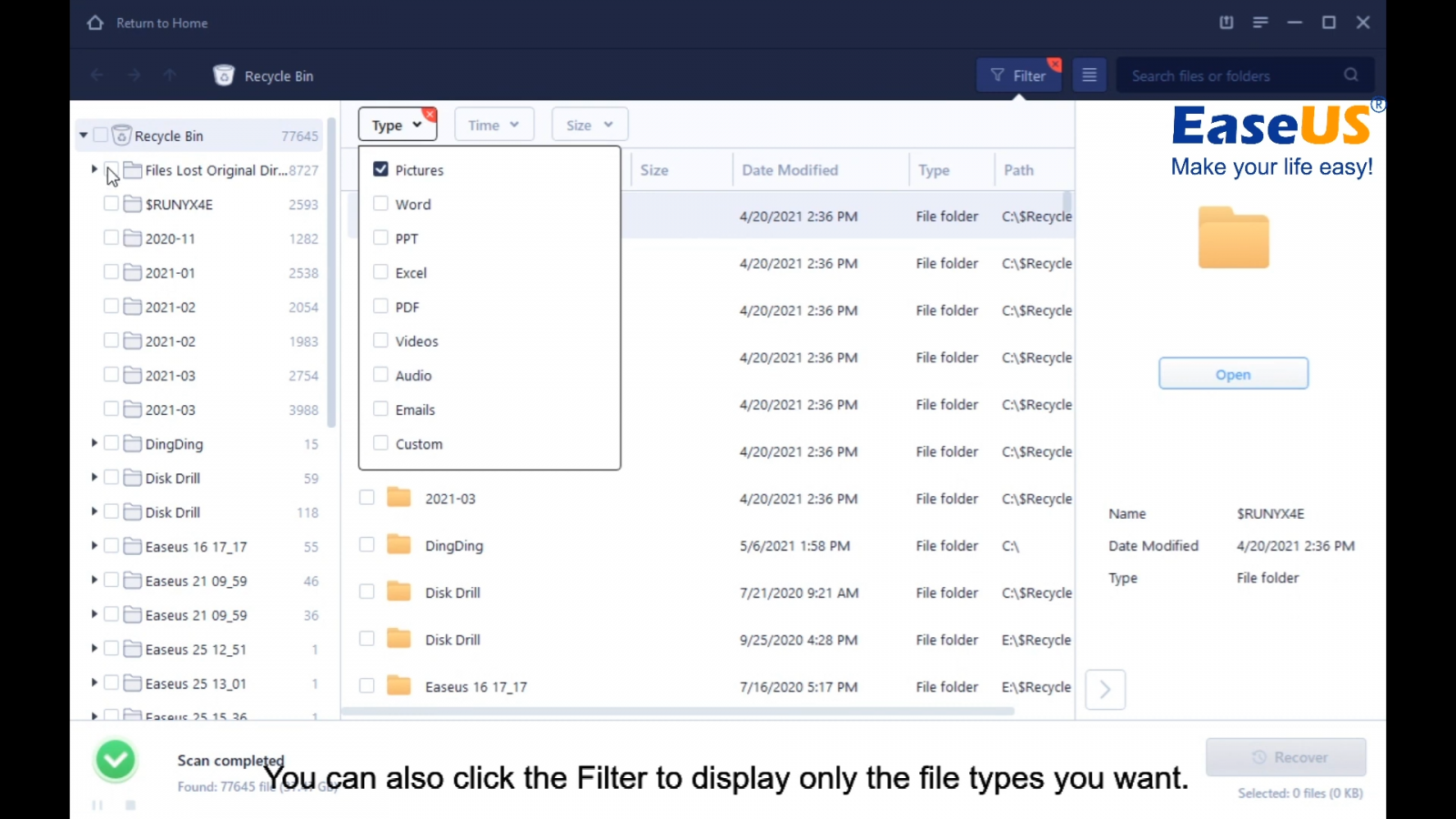Click the DingDing folder icon in file list
Image resolution: width=1456 pixels, height=819 pixels.
[x=399, y=545]
